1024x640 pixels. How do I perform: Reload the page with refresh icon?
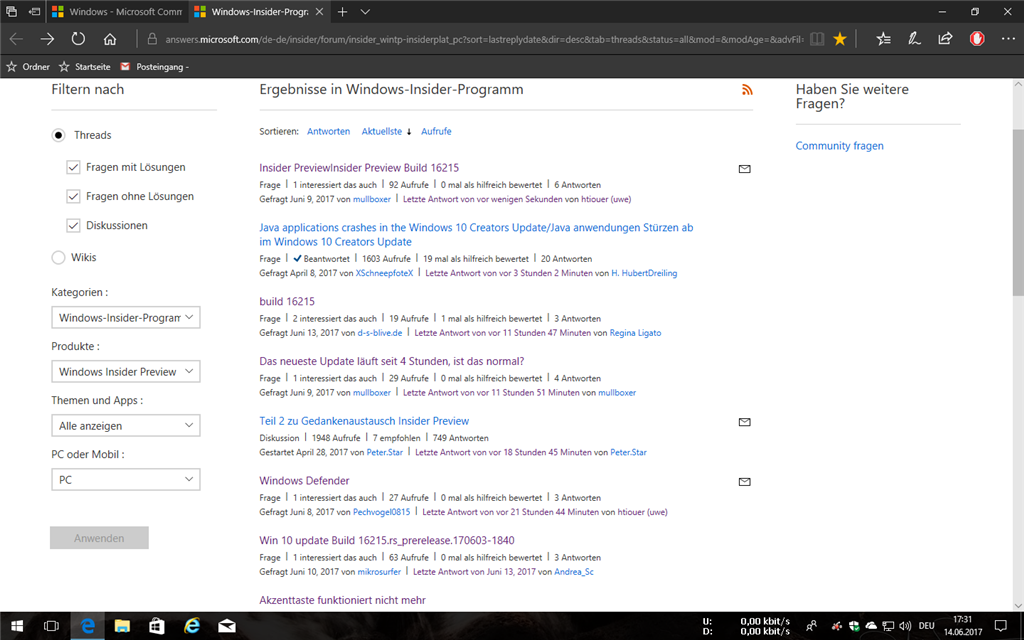[x=78, y=39]
